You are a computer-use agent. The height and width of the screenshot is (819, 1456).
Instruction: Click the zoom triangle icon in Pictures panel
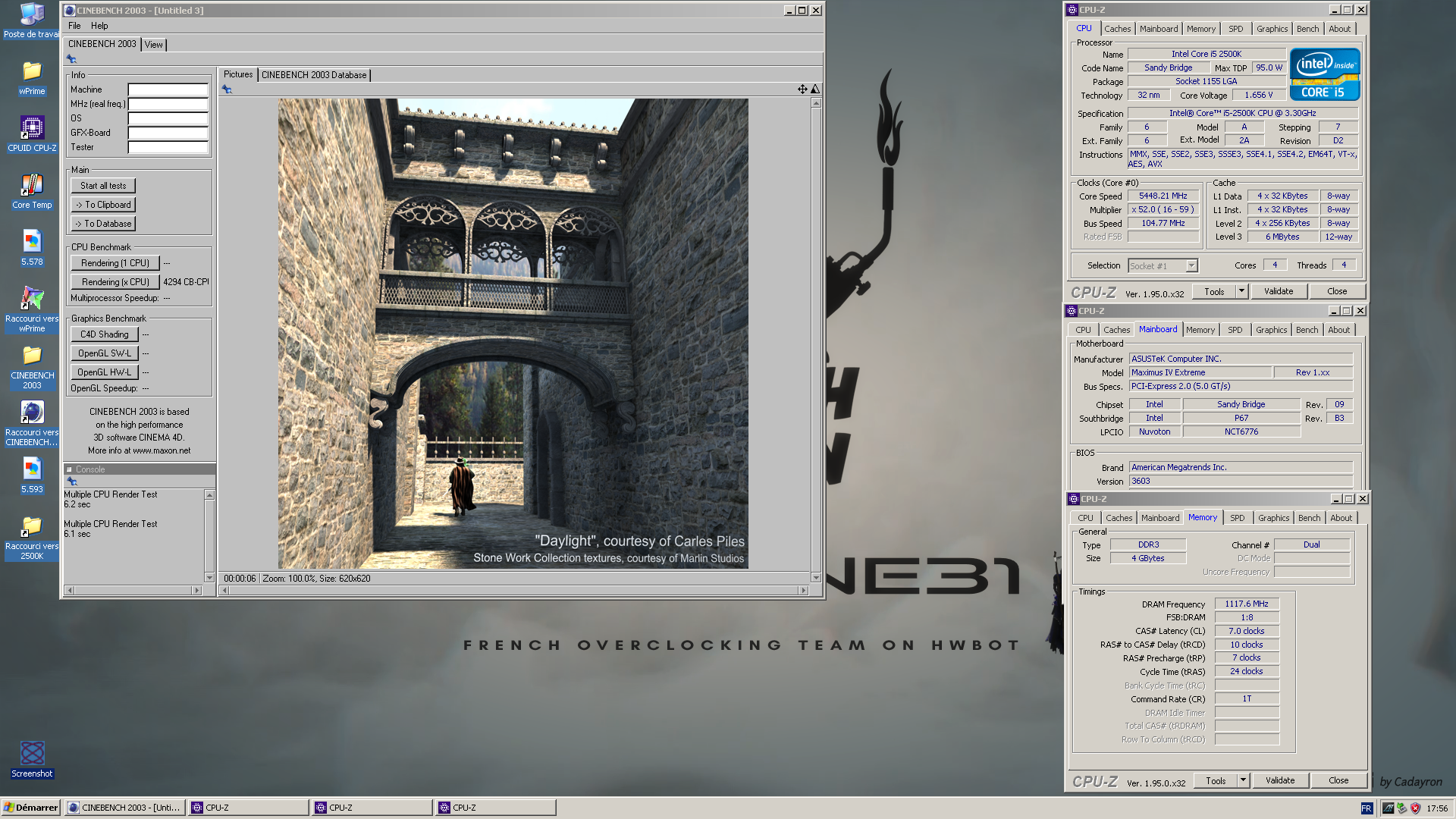coord(815,89)
